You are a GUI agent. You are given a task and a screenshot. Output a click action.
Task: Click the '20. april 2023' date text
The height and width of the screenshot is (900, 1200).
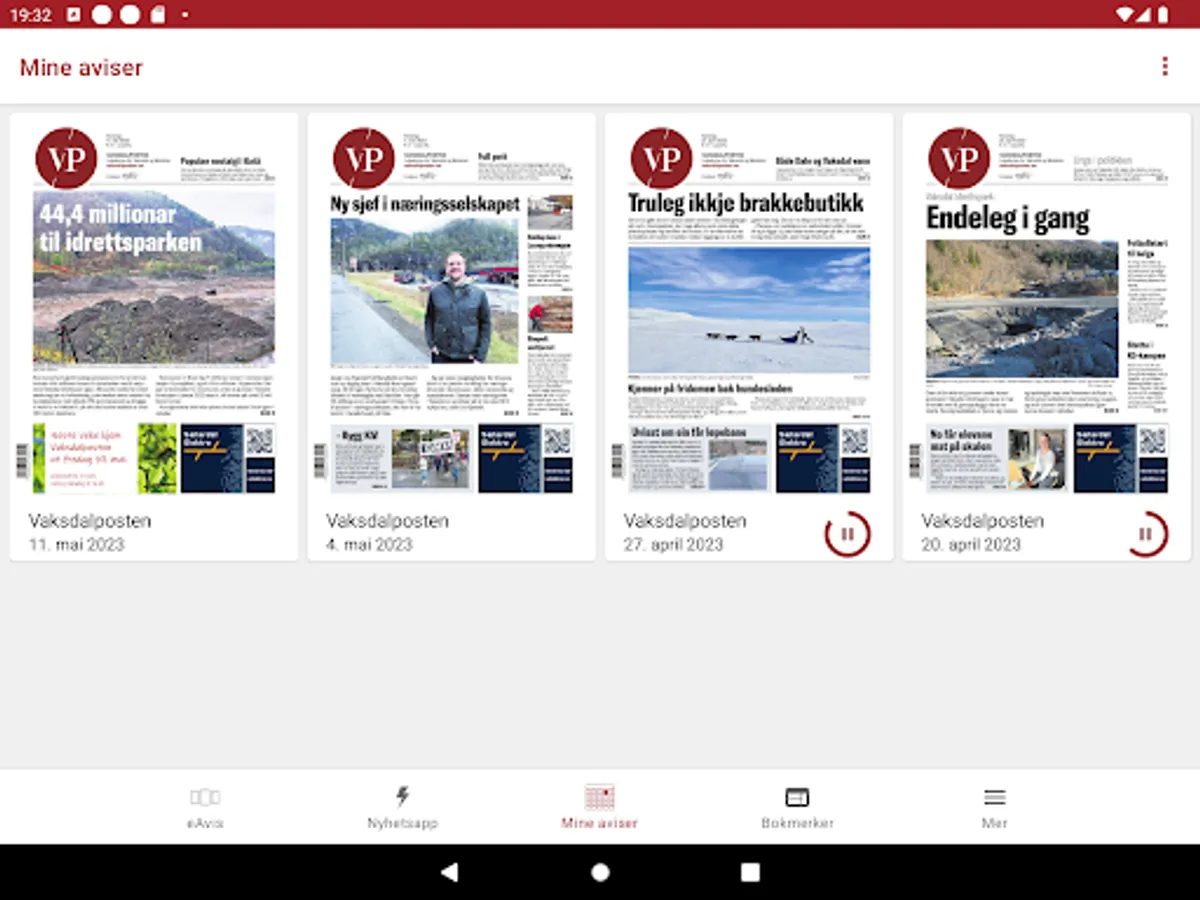pos(971,545)
